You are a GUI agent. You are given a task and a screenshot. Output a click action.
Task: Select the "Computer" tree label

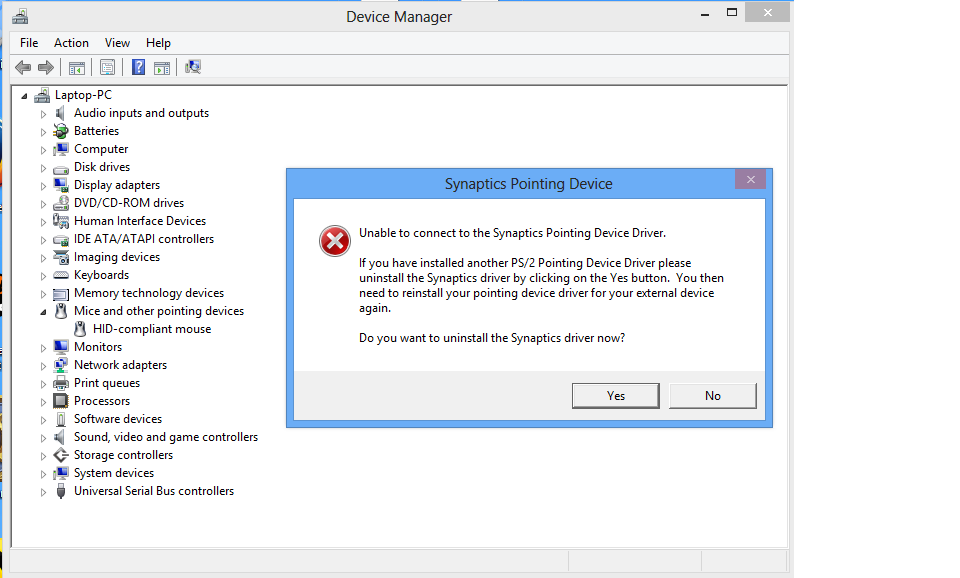pyautogui.click(x=101, y=149)
